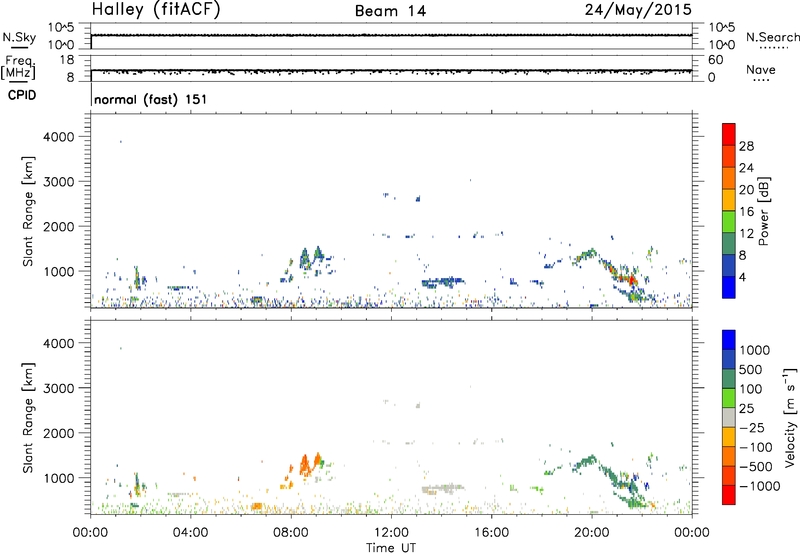Click the "2000" tick on the velocity panel

tap(59, 433)
